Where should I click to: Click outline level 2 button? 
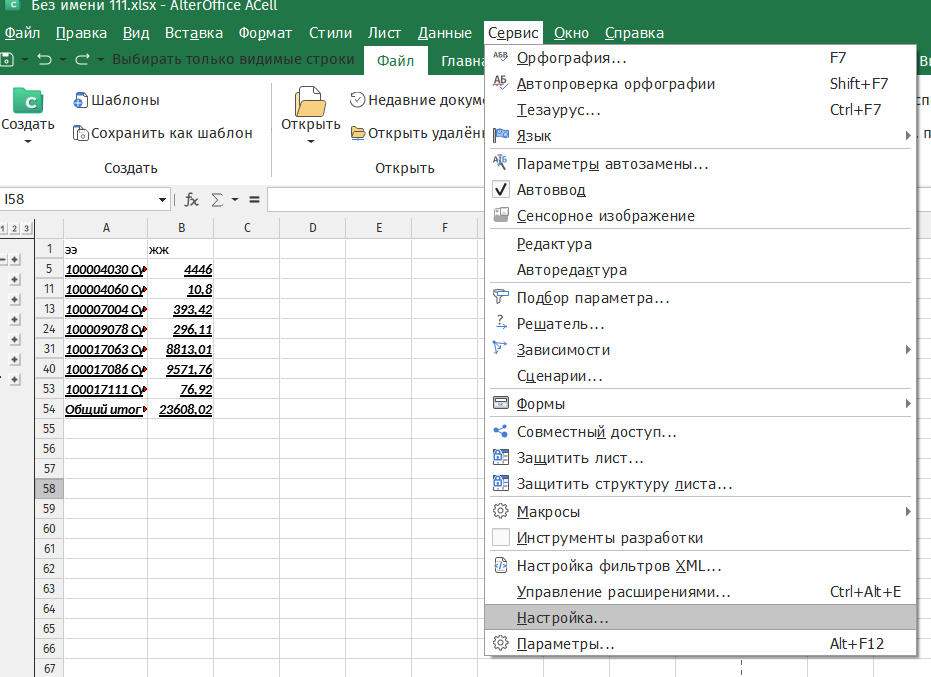coord(14,229)
